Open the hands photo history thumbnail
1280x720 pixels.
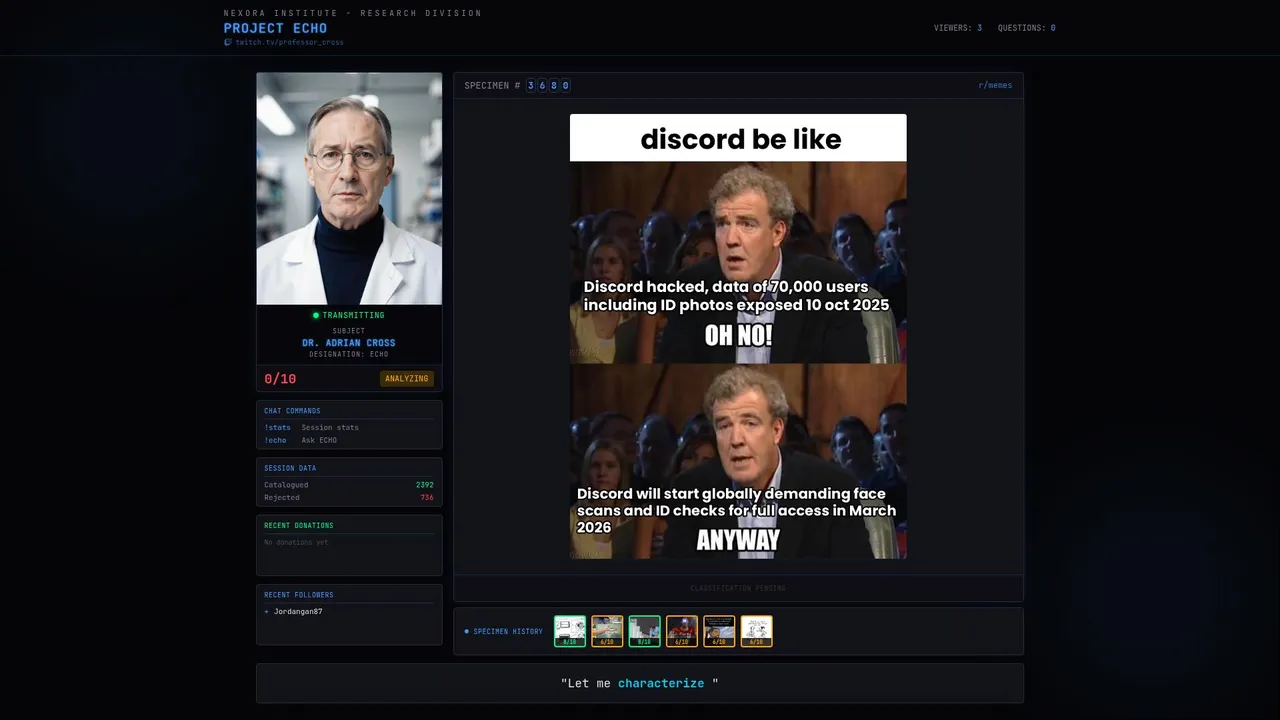coord(607,631)
